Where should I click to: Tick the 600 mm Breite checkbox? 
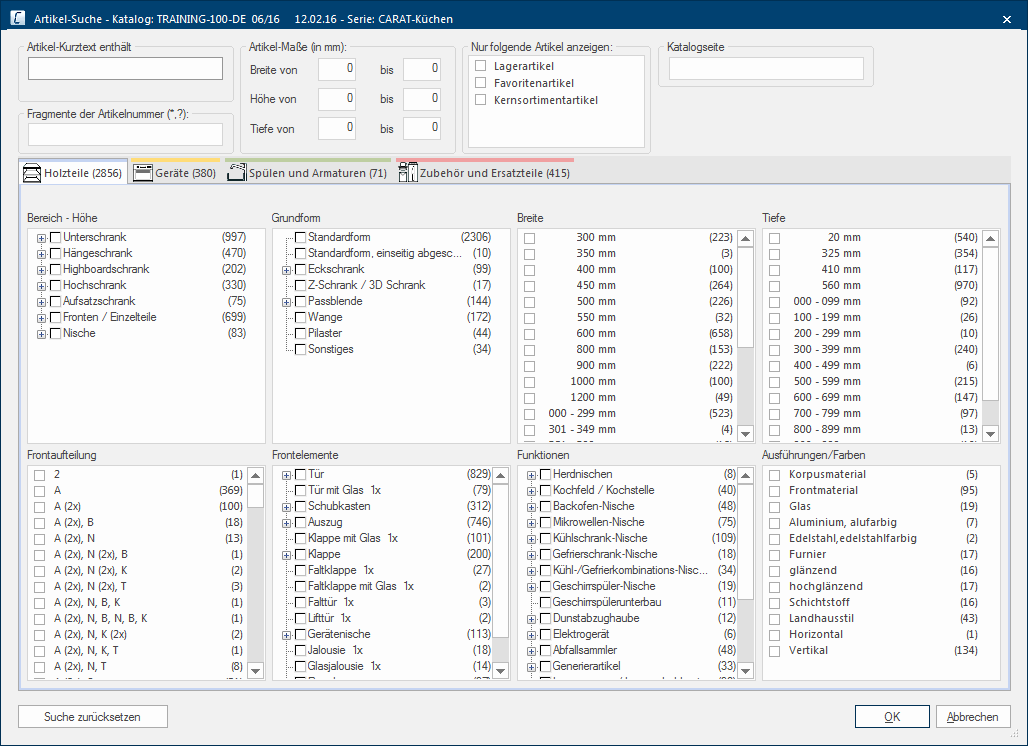(530, 334)
